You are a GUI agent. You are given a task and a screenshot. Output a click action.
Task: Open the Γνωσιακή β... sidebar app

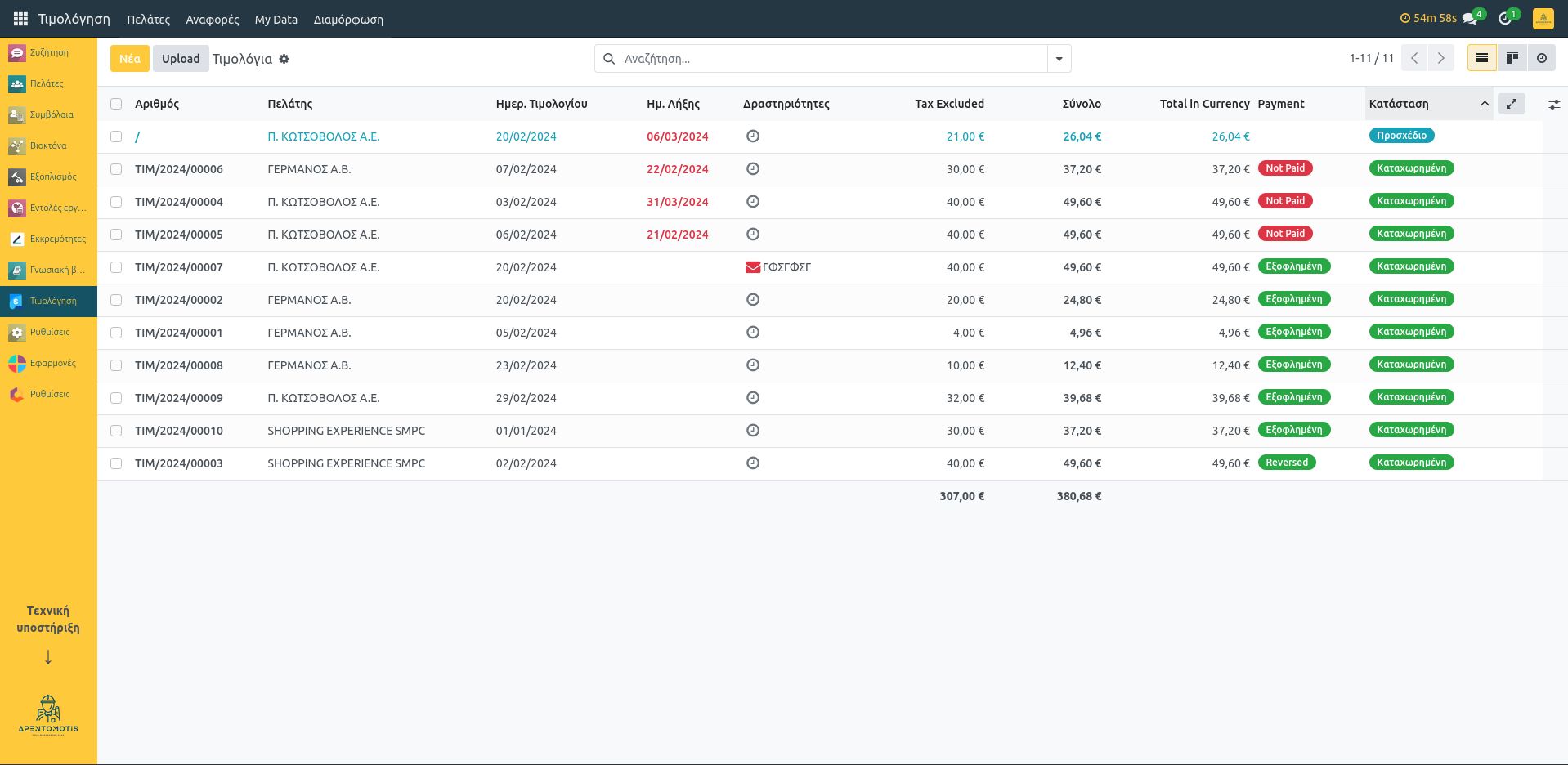click(x=48, y=270)
